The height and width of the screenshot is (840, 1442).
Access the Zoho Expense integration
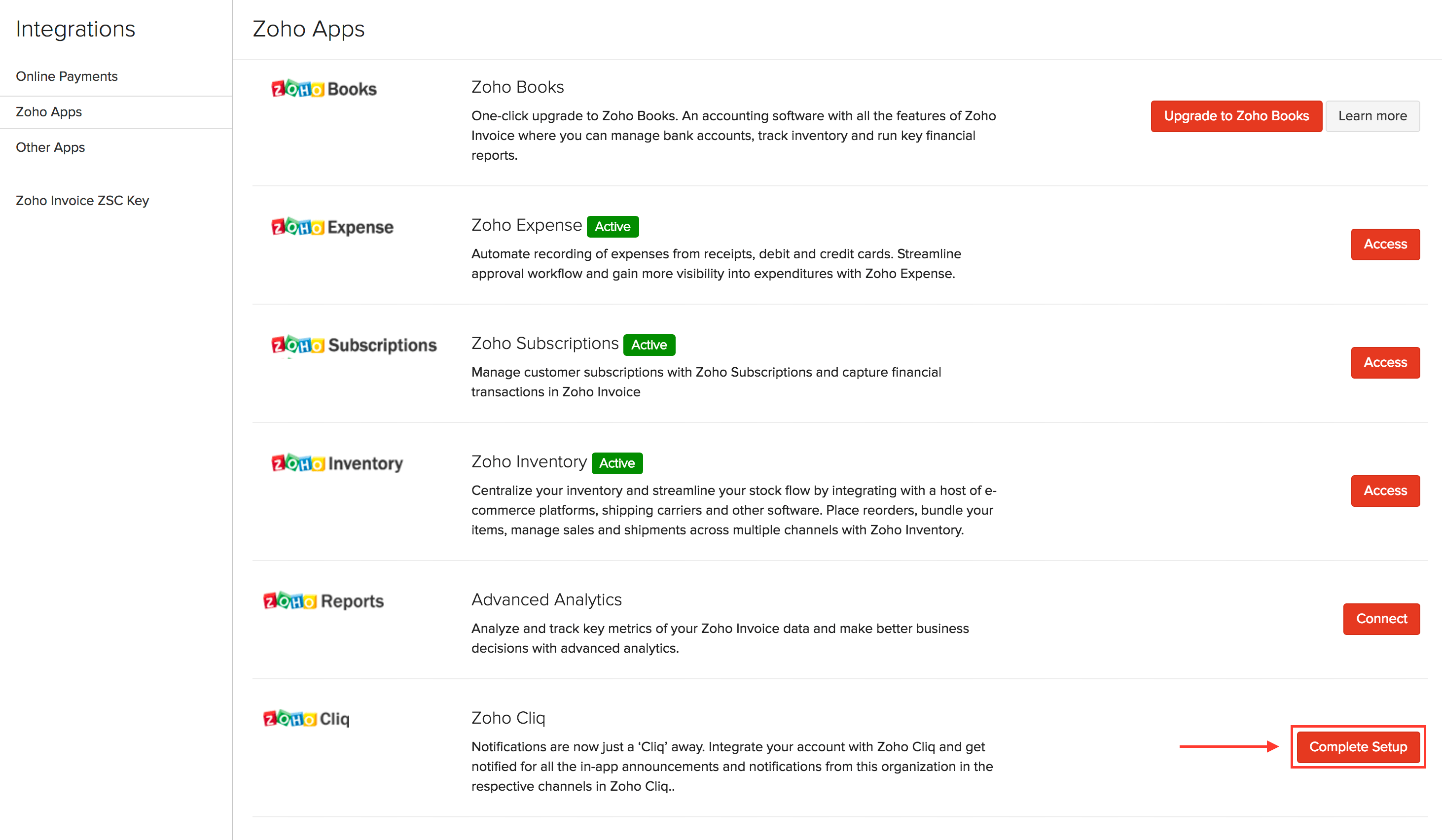click(x=1385, y=244)
